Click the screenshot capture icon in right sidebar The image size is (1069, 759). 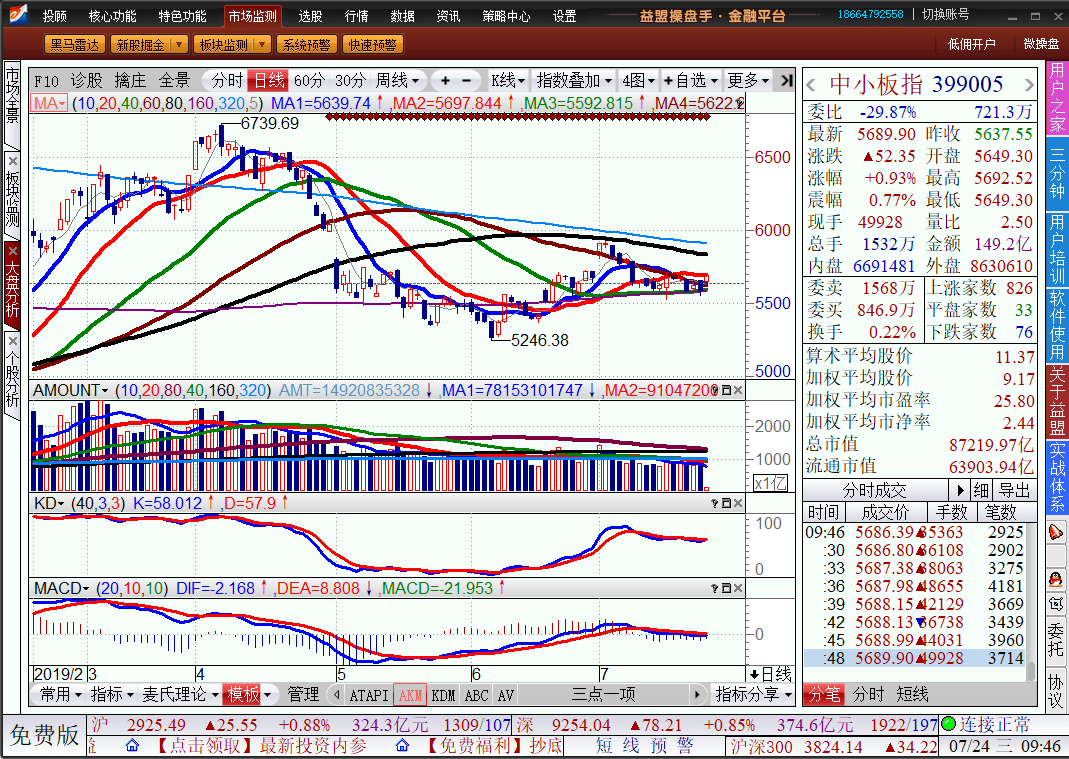pos(1055,604)
